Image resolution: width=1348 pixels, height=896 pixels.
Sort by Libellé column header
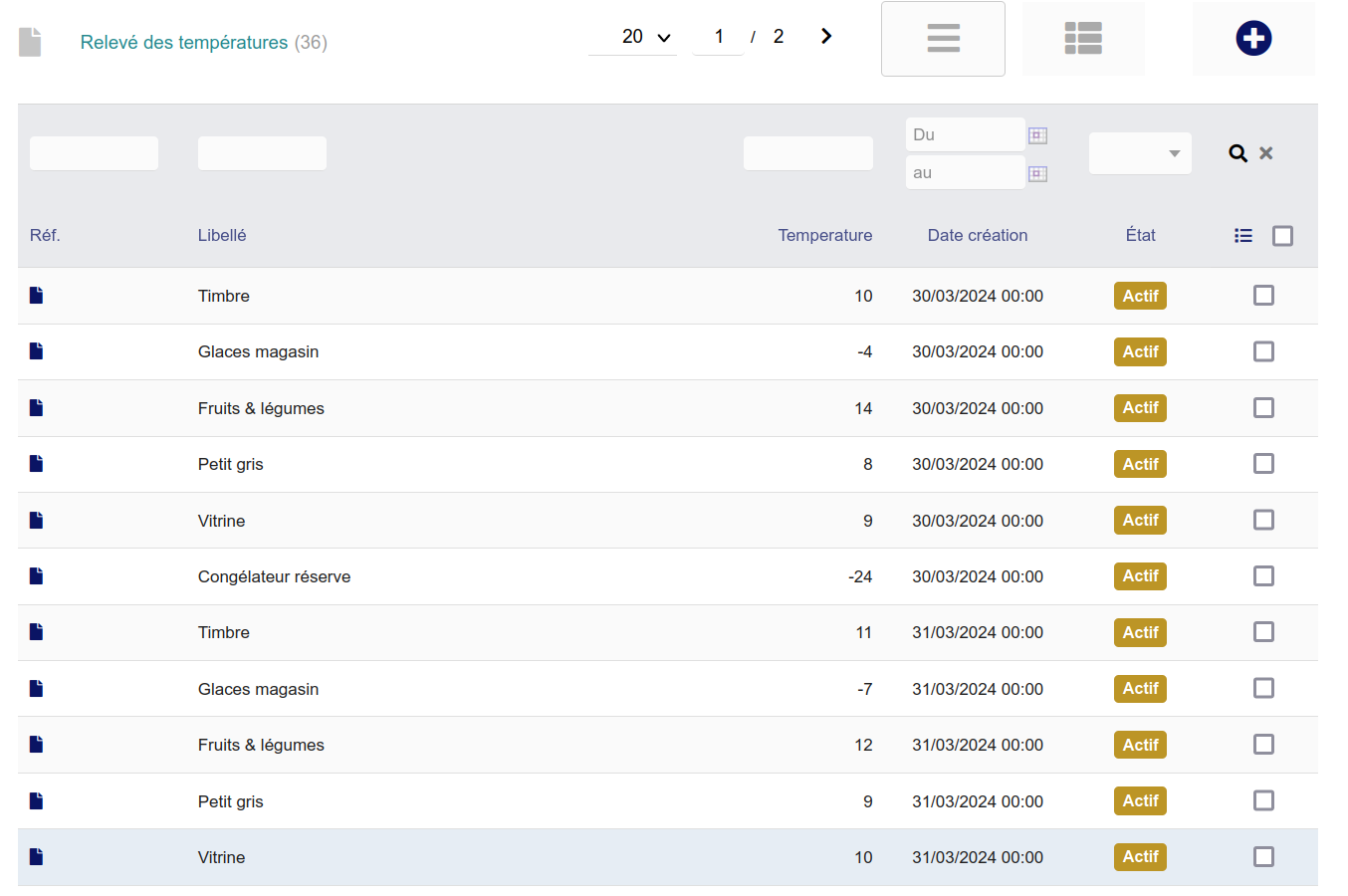click(222, 235)
